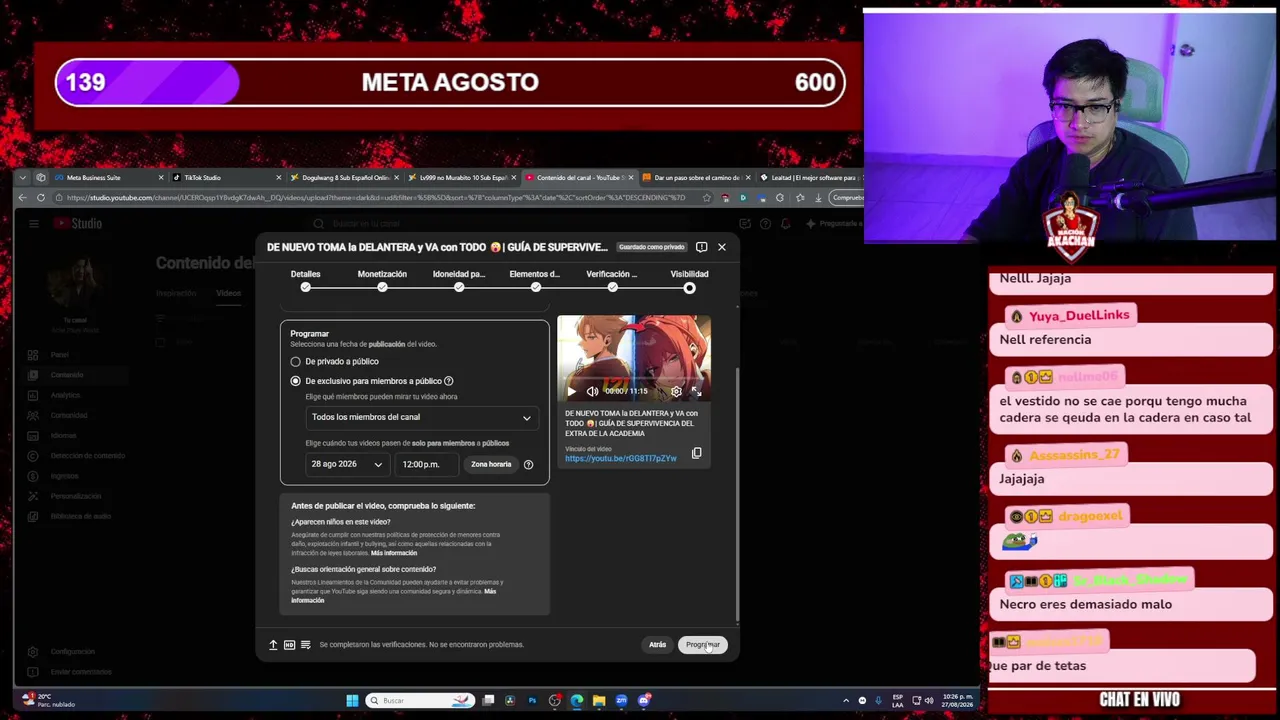The height and width of the screenshot is (720, 1280).
Task: Click the upload status arrow icon
Action: (x=273, y=645)
